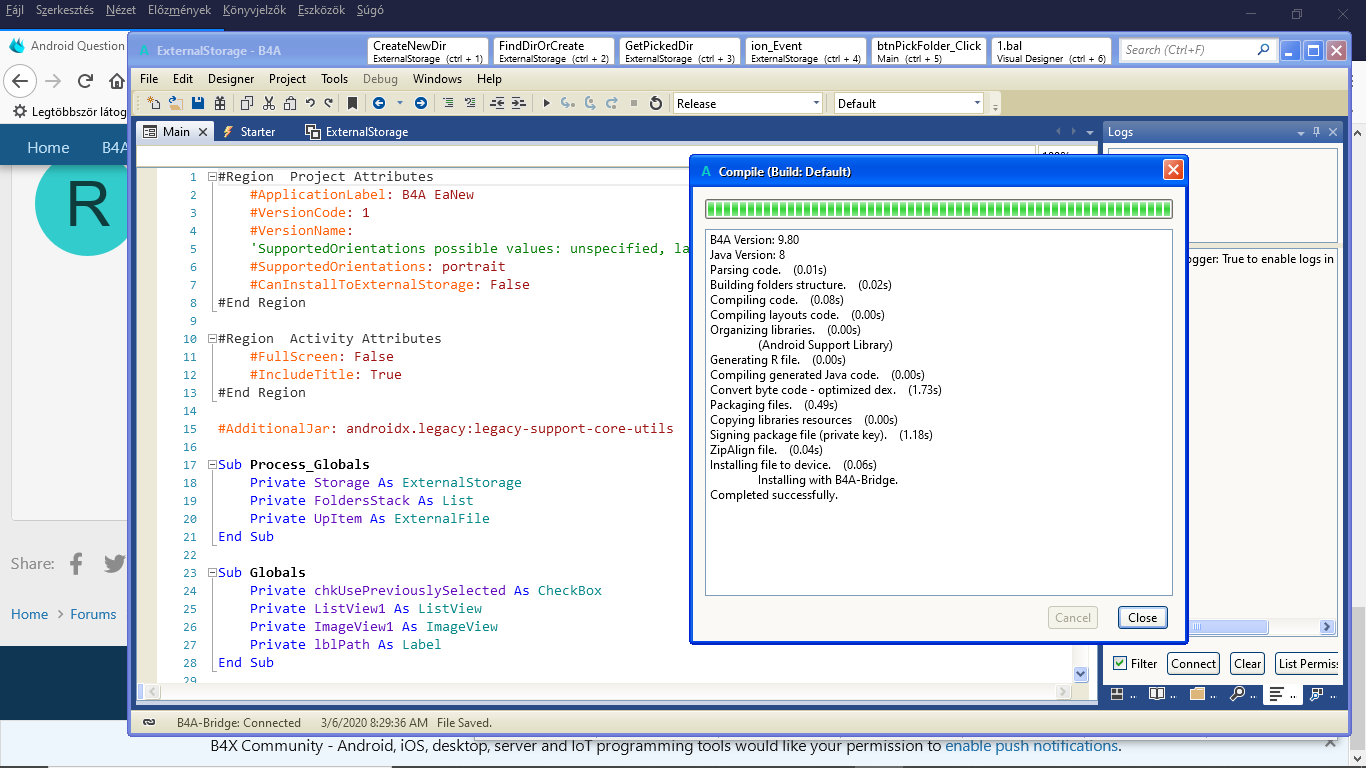This screenshot has height=768, width=1366.
Task: Click the Undo icon in toolbar
Action: click(310, 103)
